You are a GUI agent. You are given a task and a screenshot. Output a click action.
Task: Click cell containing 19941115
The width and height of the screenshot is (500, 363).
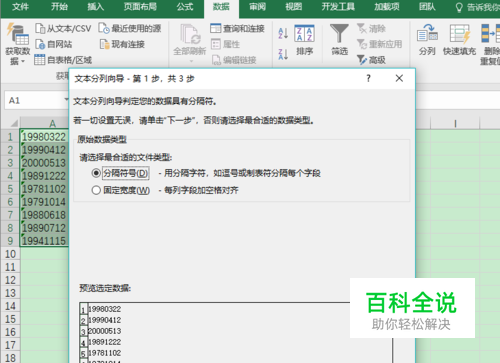tap(44, 241)
